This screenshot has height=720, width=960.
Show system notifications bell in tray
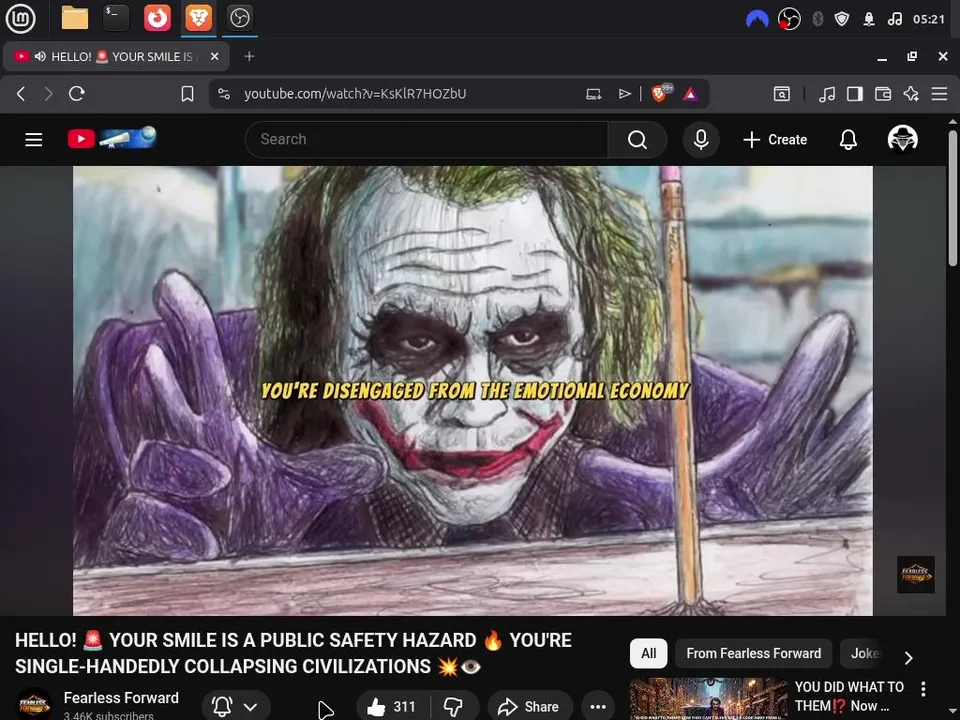pos(869,19)
